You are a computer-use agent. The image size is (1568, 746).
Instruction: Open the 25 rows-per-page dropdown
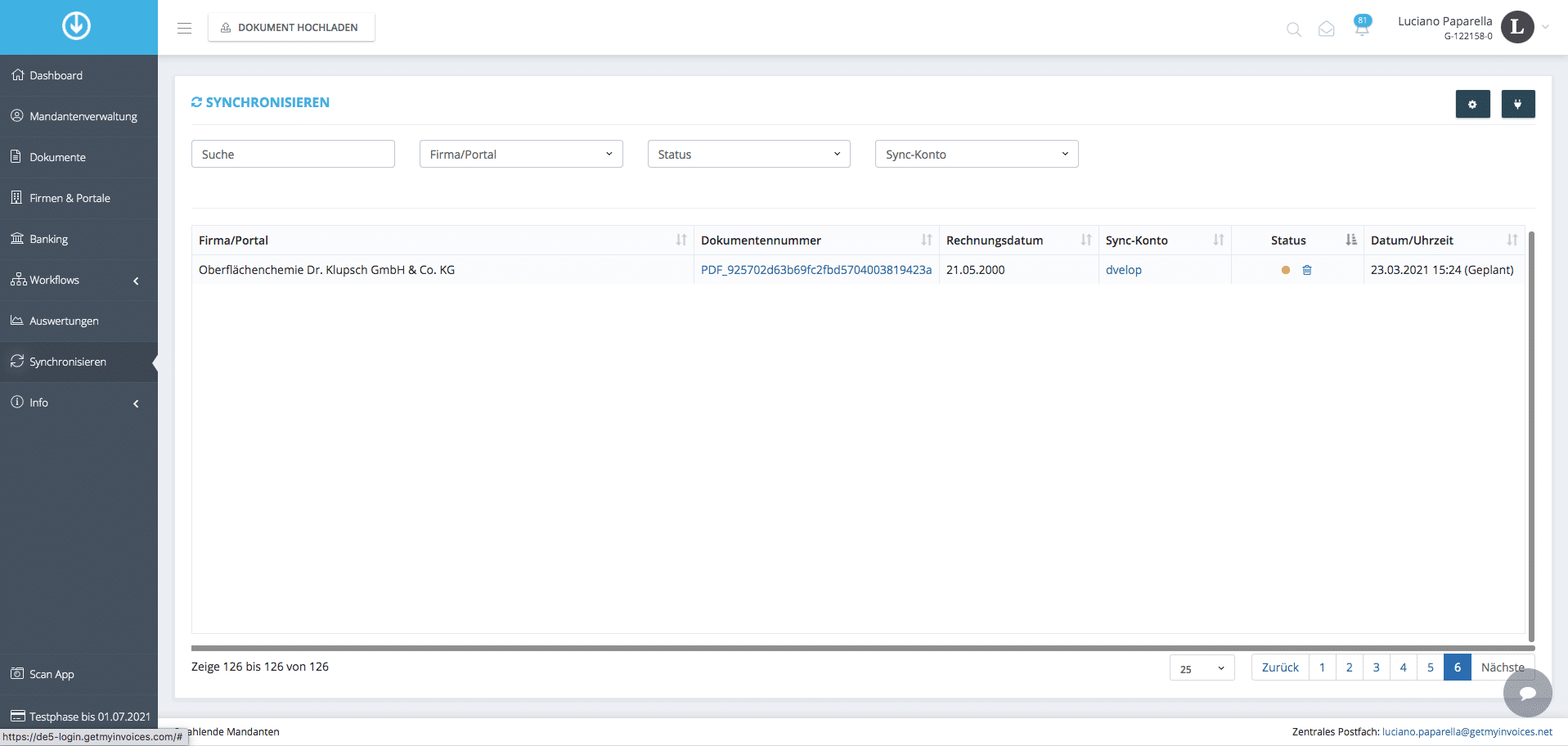click(x=1202, y=667)
